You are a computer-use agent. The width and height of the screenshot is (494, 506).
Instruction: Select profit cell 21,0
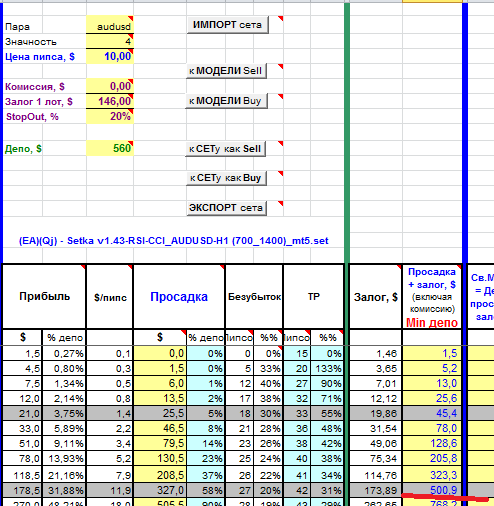23,413
